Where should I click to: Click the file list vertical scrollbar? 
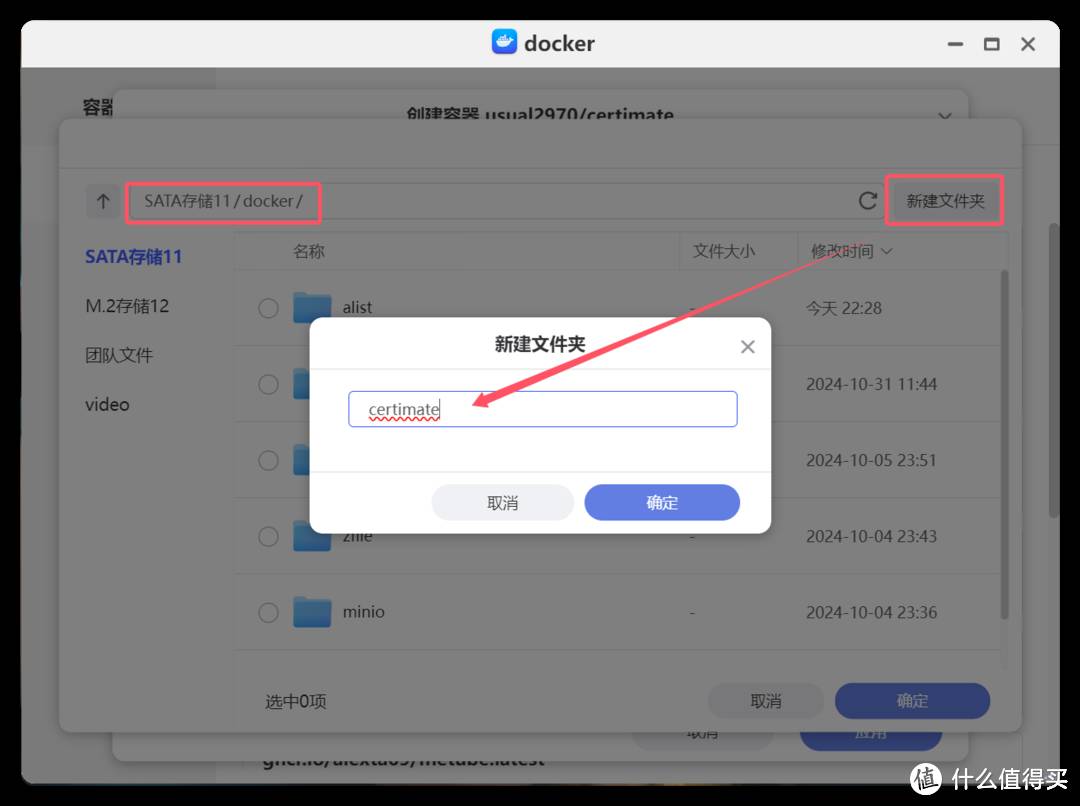tap(1004, 444)
